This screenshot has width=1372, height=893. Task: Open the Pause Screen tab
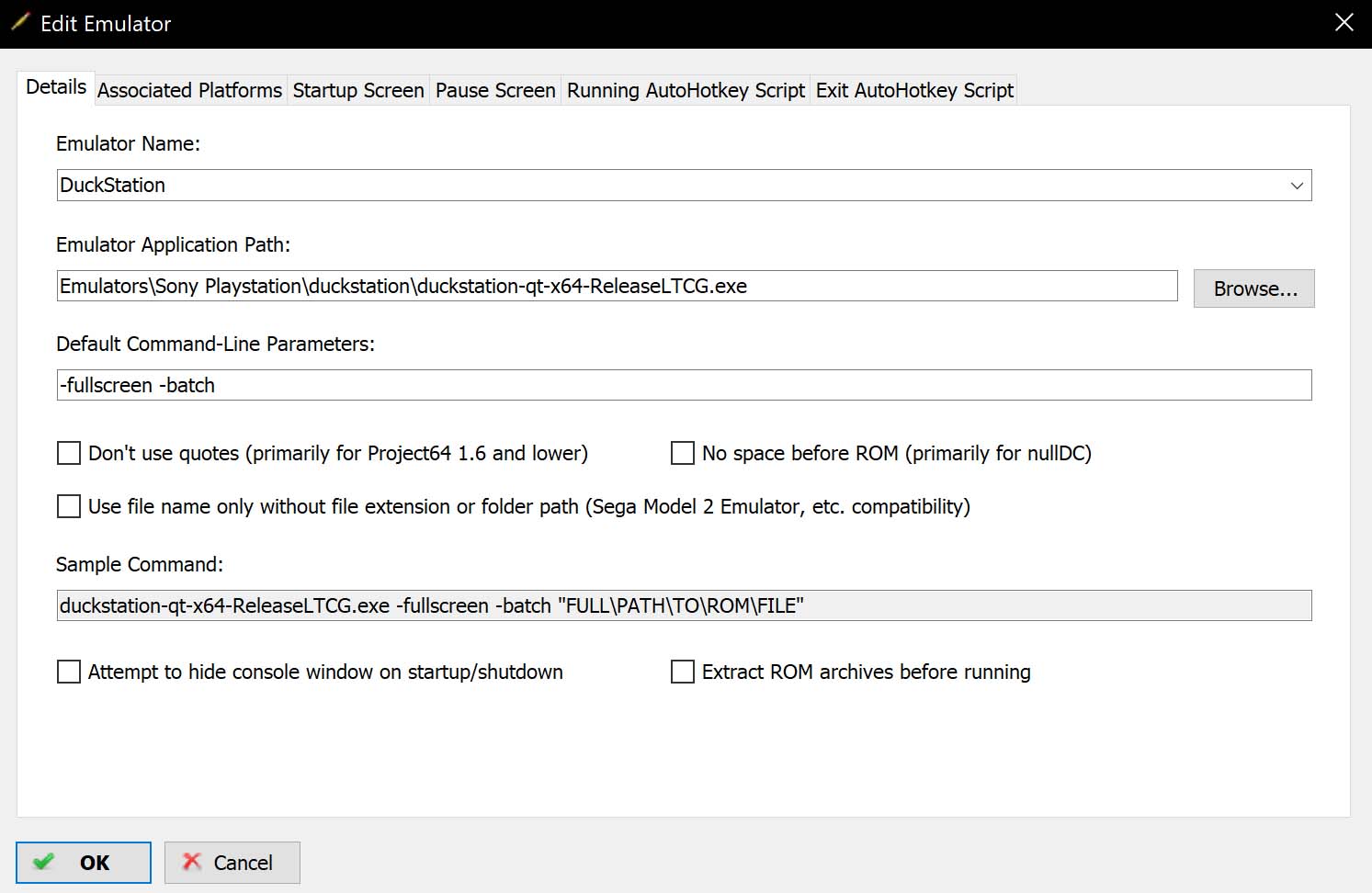point(495,90)
